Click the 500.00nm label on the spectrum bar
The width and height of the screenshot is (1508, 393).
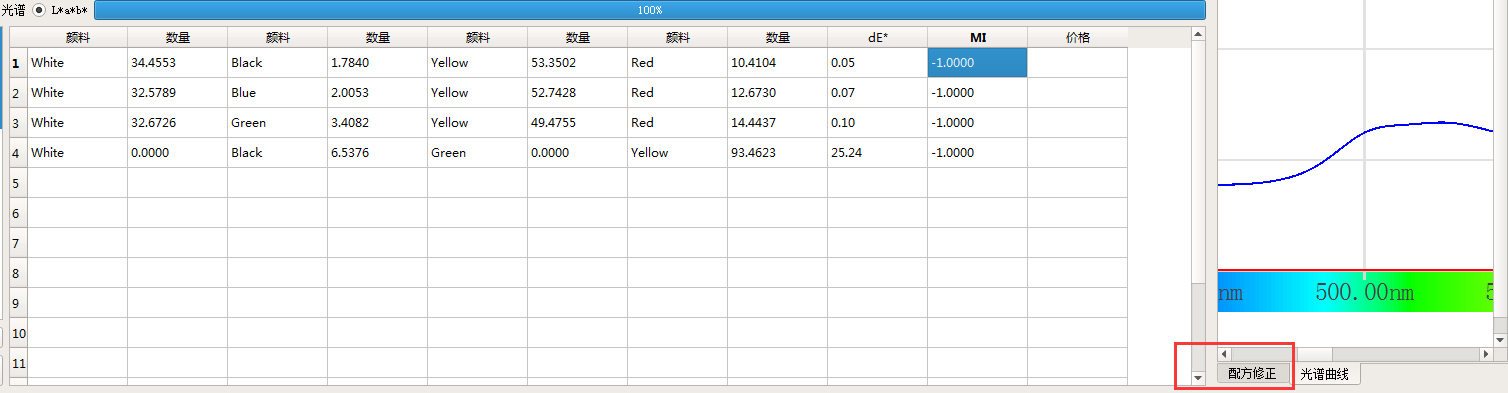pos(1365,294)
